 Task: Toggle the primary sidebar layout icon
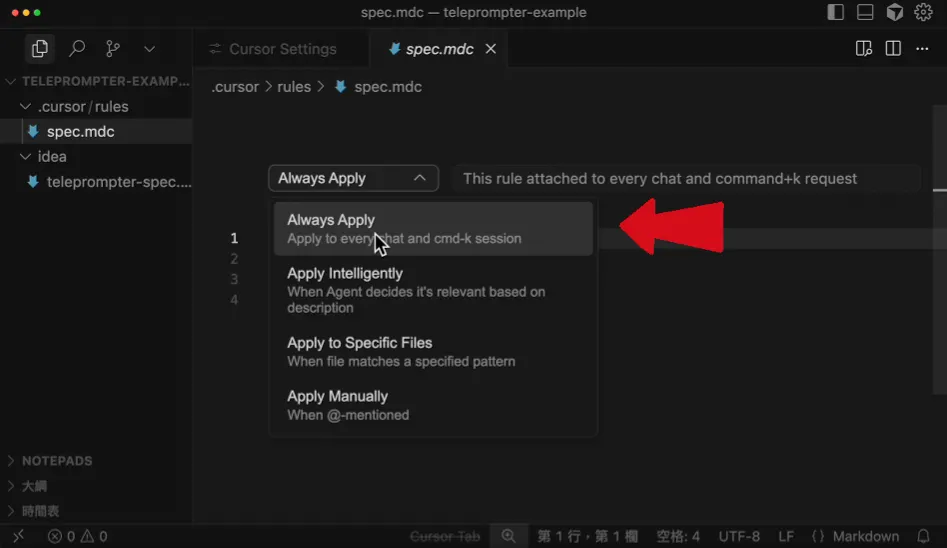click(835, 12)
